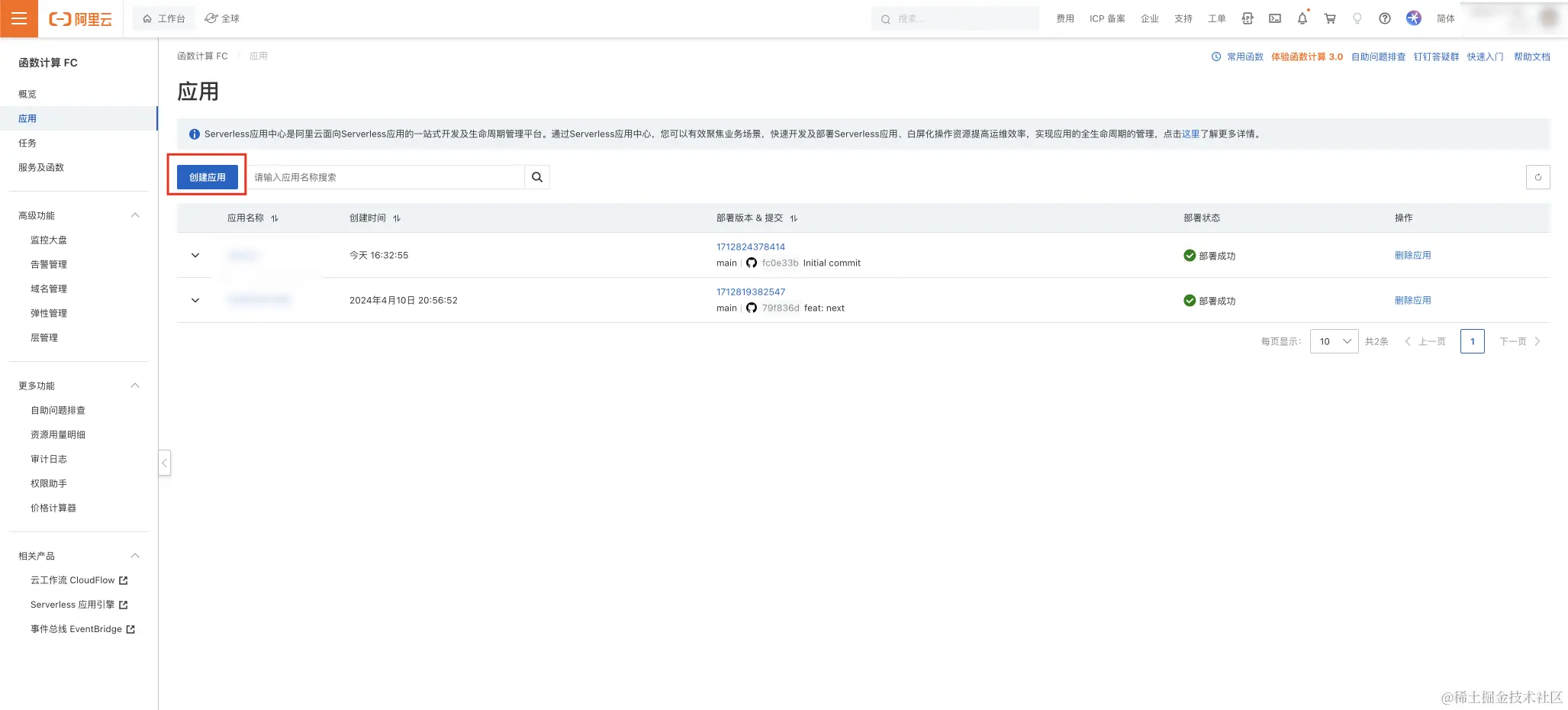Sort applications by 创建时间

[x=396, y=218]
